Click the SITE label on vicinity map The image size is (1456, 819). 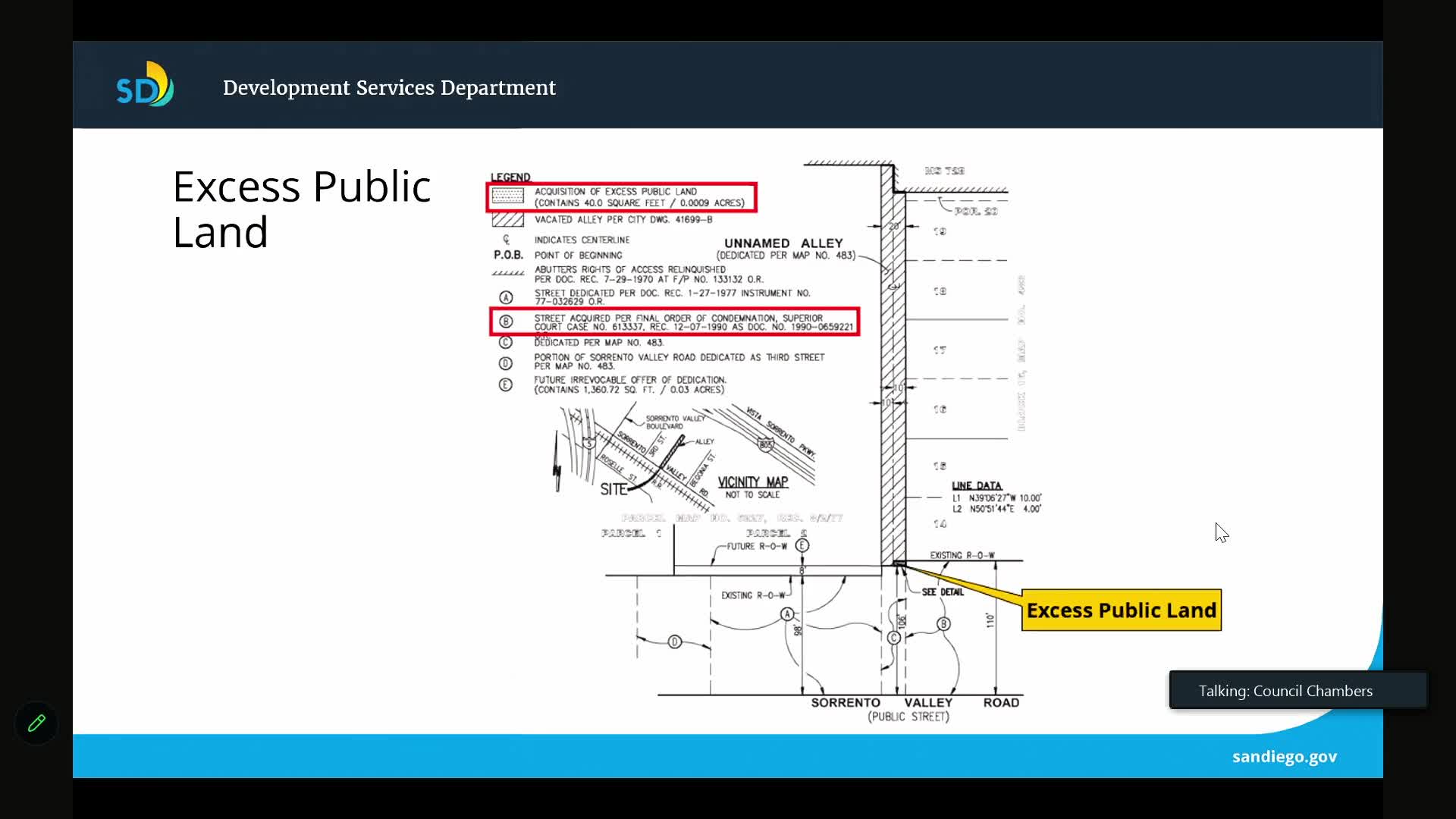point(613,490)
